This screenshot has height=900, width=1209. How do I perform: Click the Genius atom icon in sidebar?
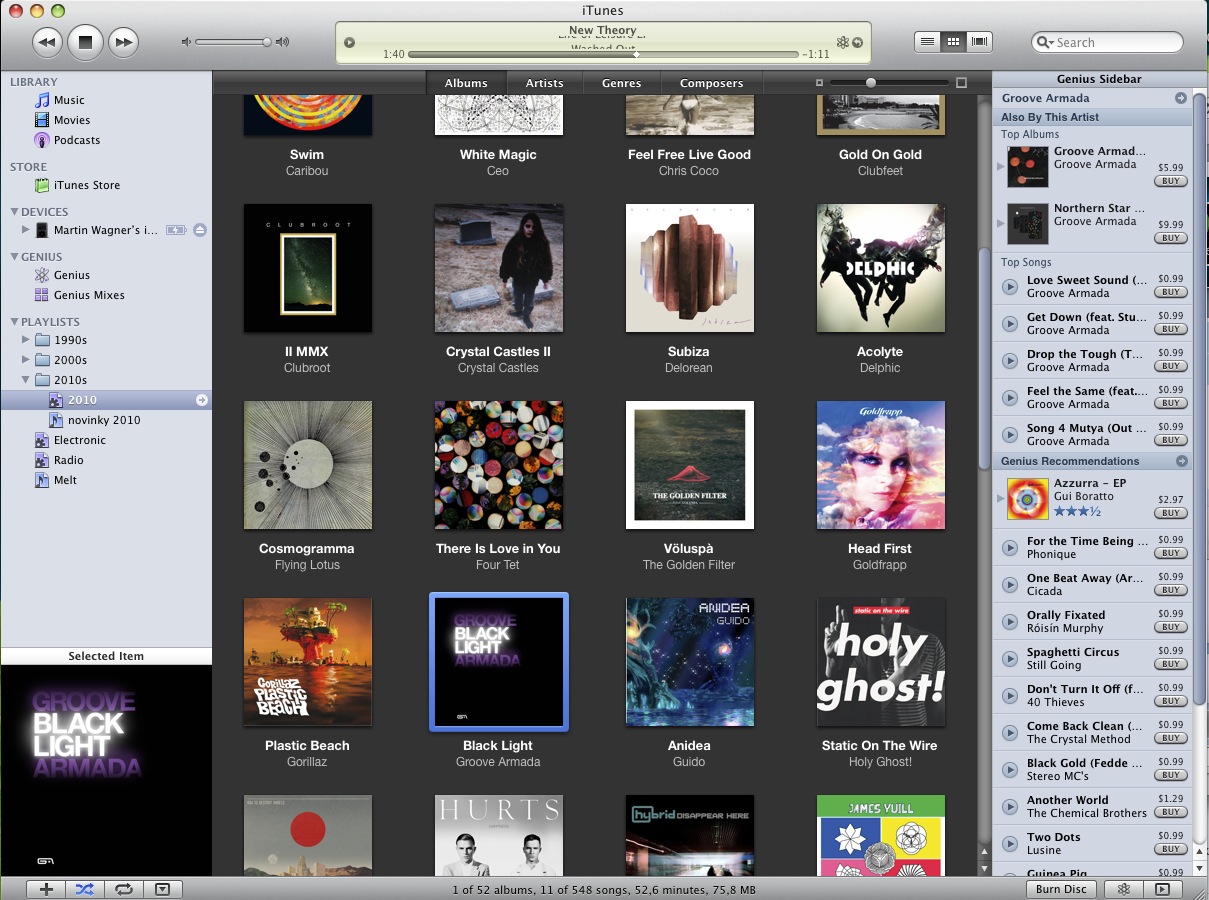[42, 275]
